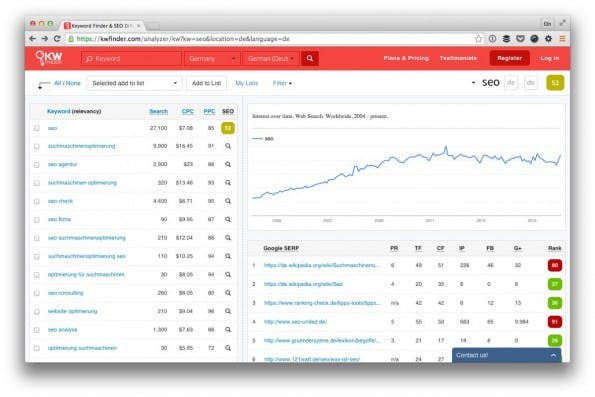The width and height of the screenshot is (595, 397).
Task: Reload the page with browser refresh icon
Action: 57,39
